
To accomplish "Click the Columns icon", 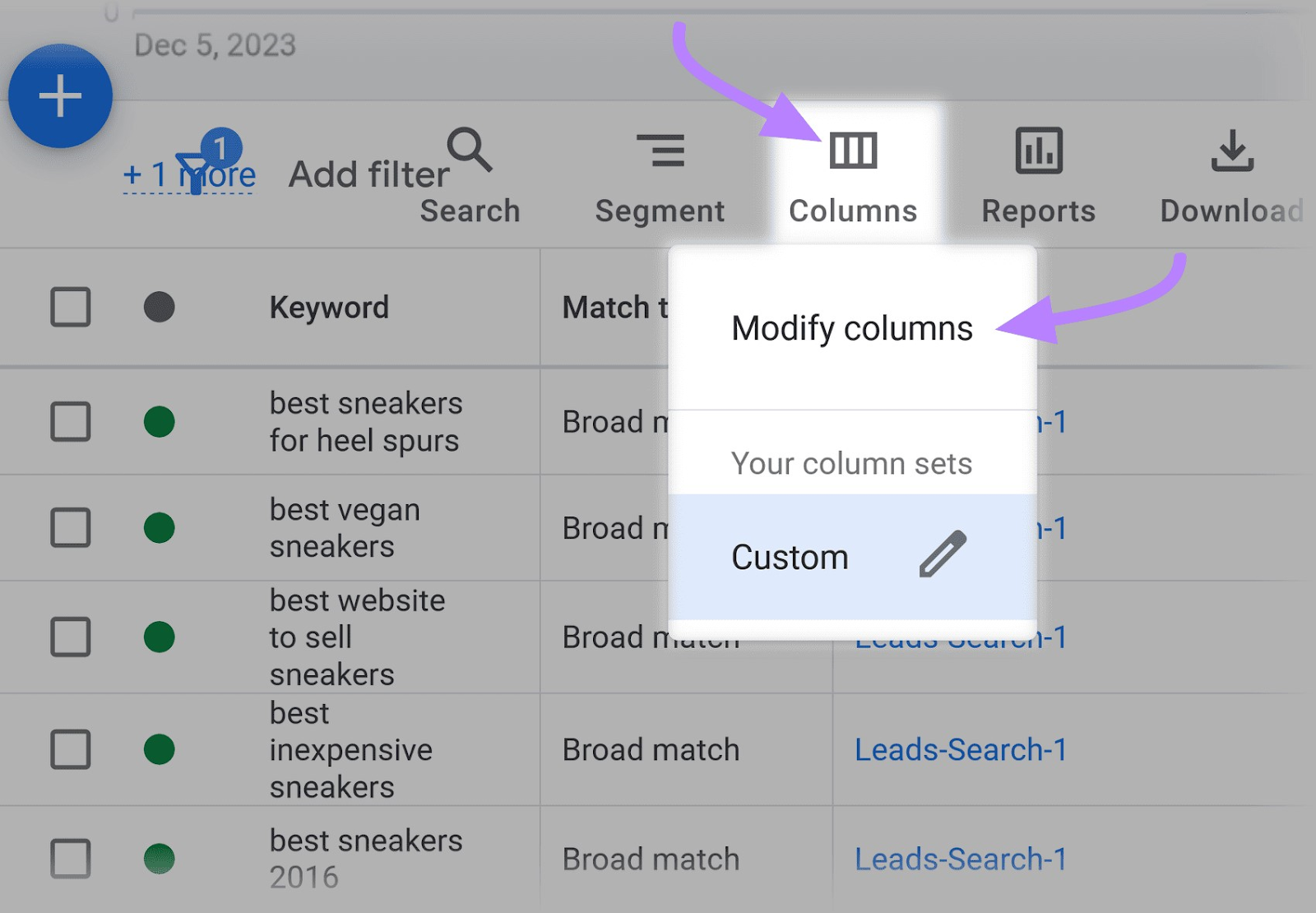I will (853, 151).
